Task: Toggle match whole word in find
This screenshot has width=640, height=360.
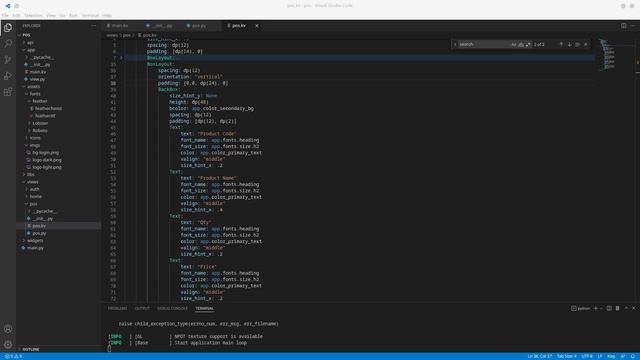Action: tap(521, 44)
